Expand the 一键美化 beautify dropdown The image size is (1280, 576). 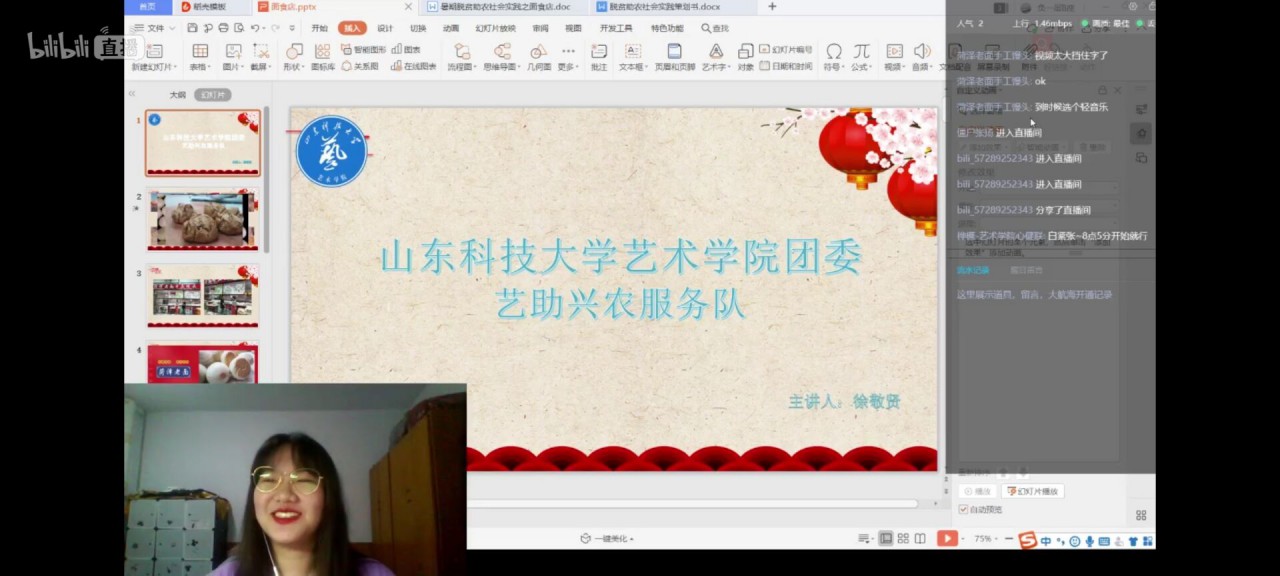click(607, 539)
